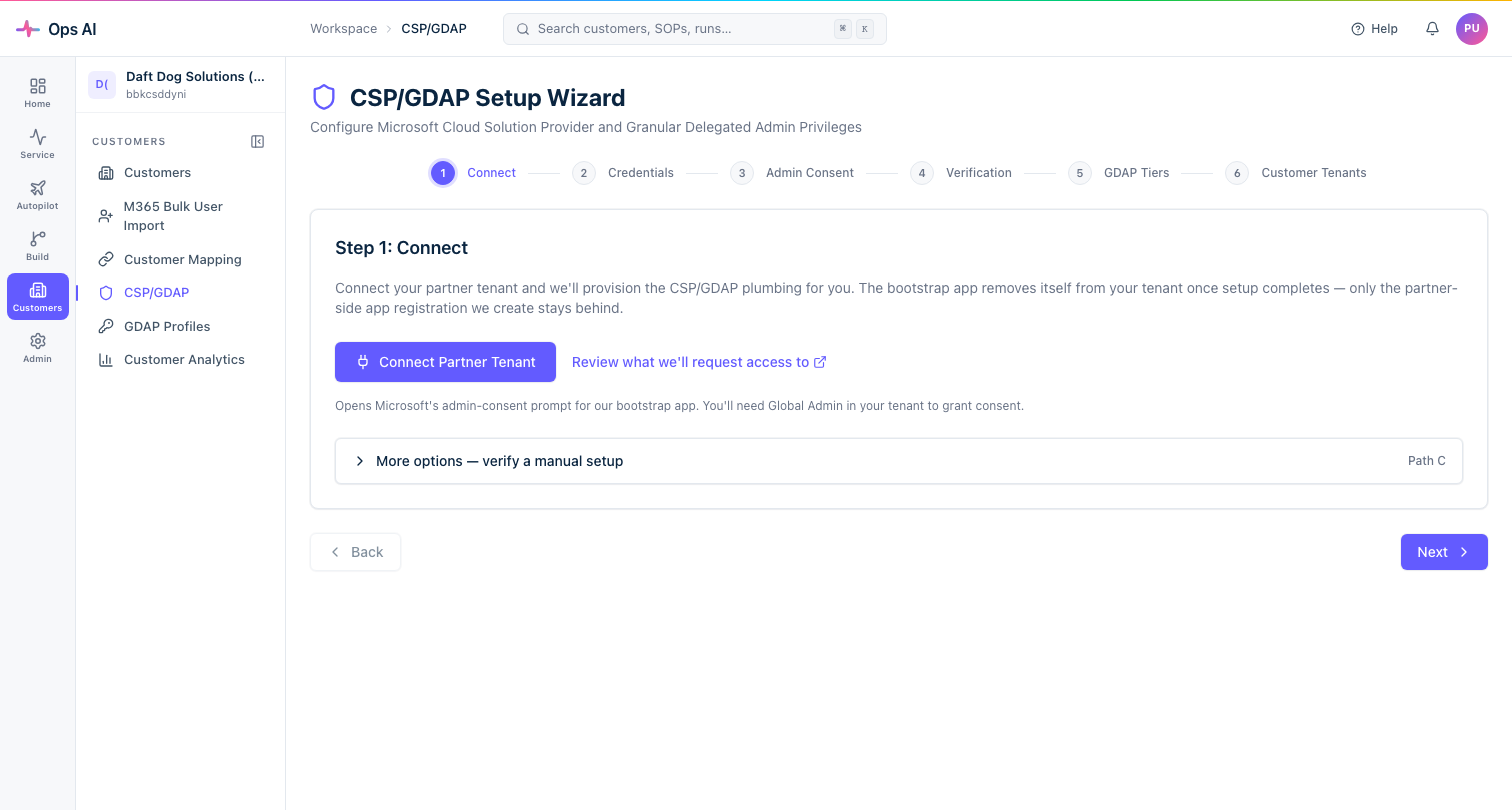Image resolution: width=1512 pixels, height=810 pixels.
Task: Open M365 Bulk User Import
Action: tap(180, 216)
